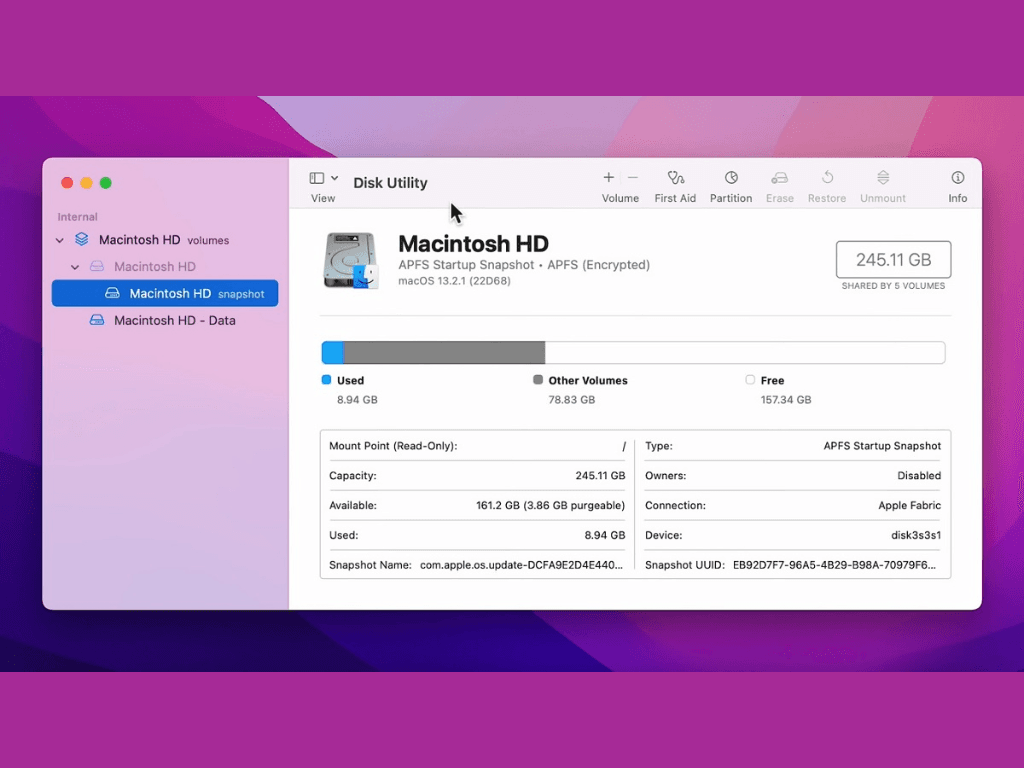Click the Erase toolbar icon
The image size is (1024, 768).
coord(779,178)
